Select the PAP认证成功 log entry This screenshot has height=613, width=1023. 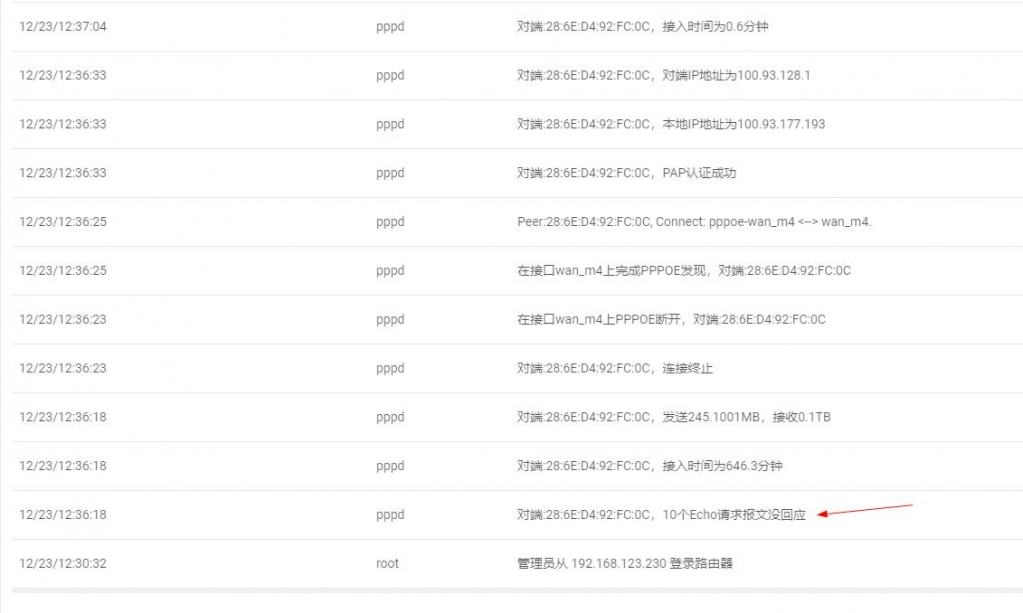point(626,173)
